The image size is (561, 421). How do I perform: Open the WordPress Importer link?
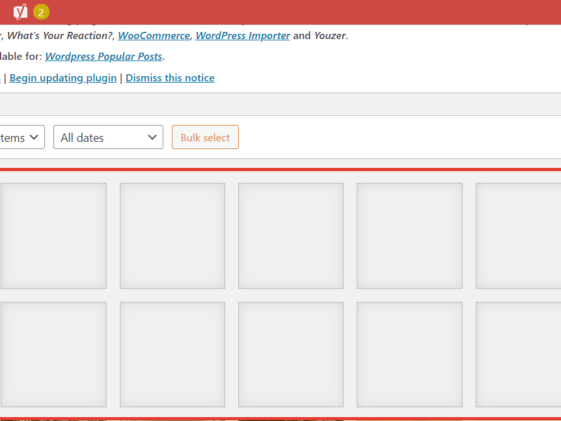243,36
